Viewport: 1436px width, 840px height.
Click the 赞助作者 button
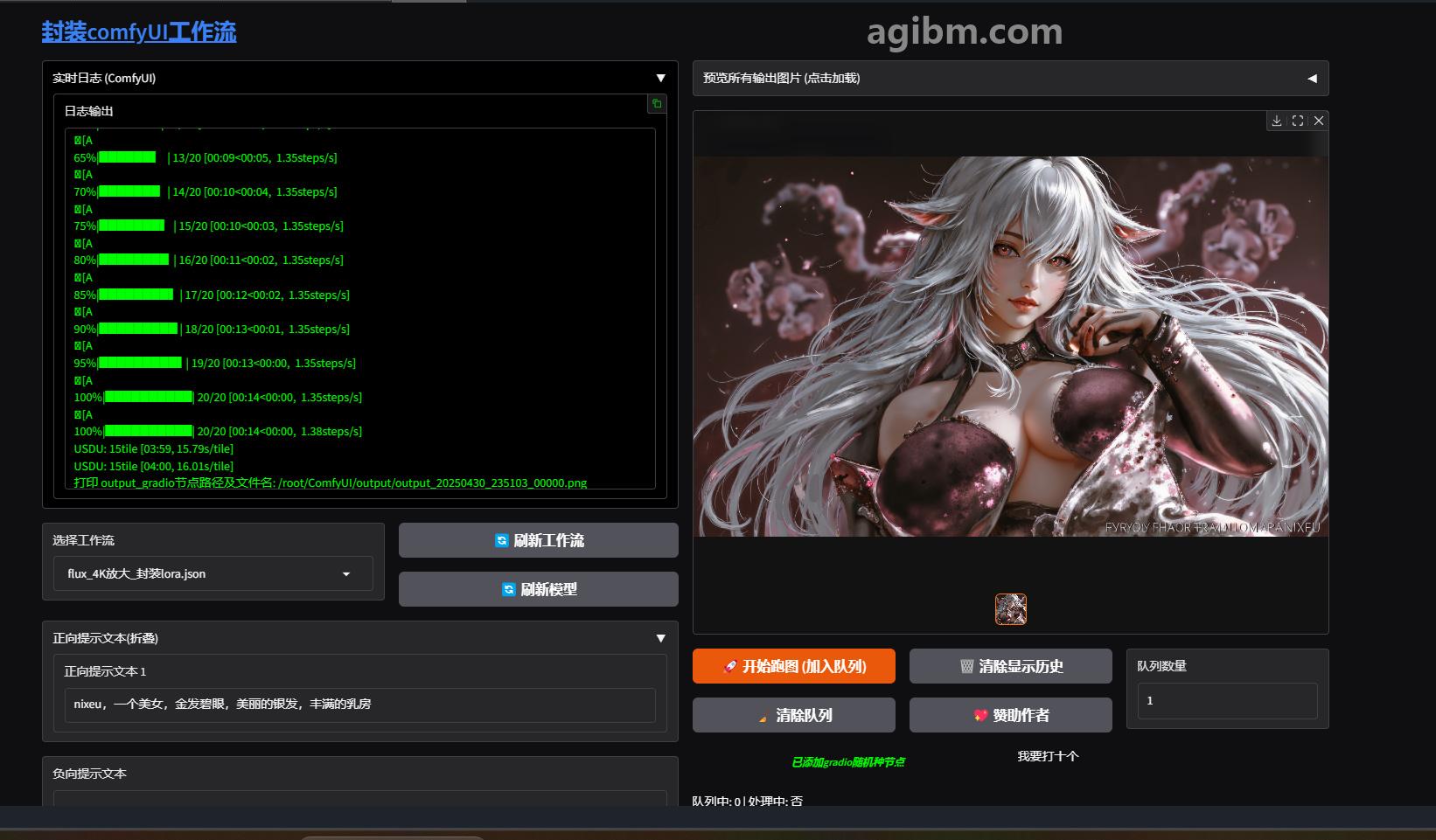1011,715
